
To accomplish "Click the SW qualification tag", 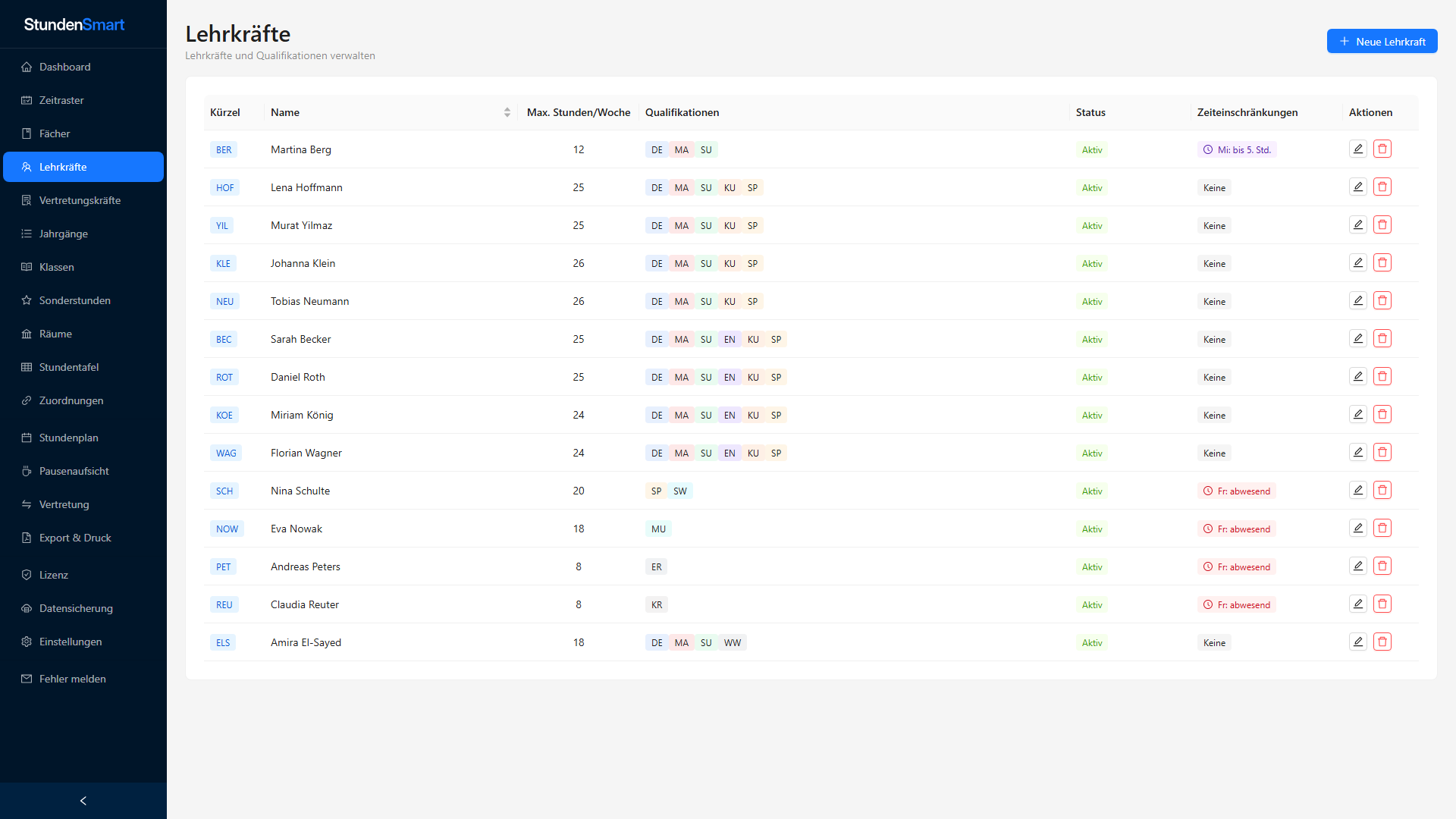I will [x=680, y=491].
